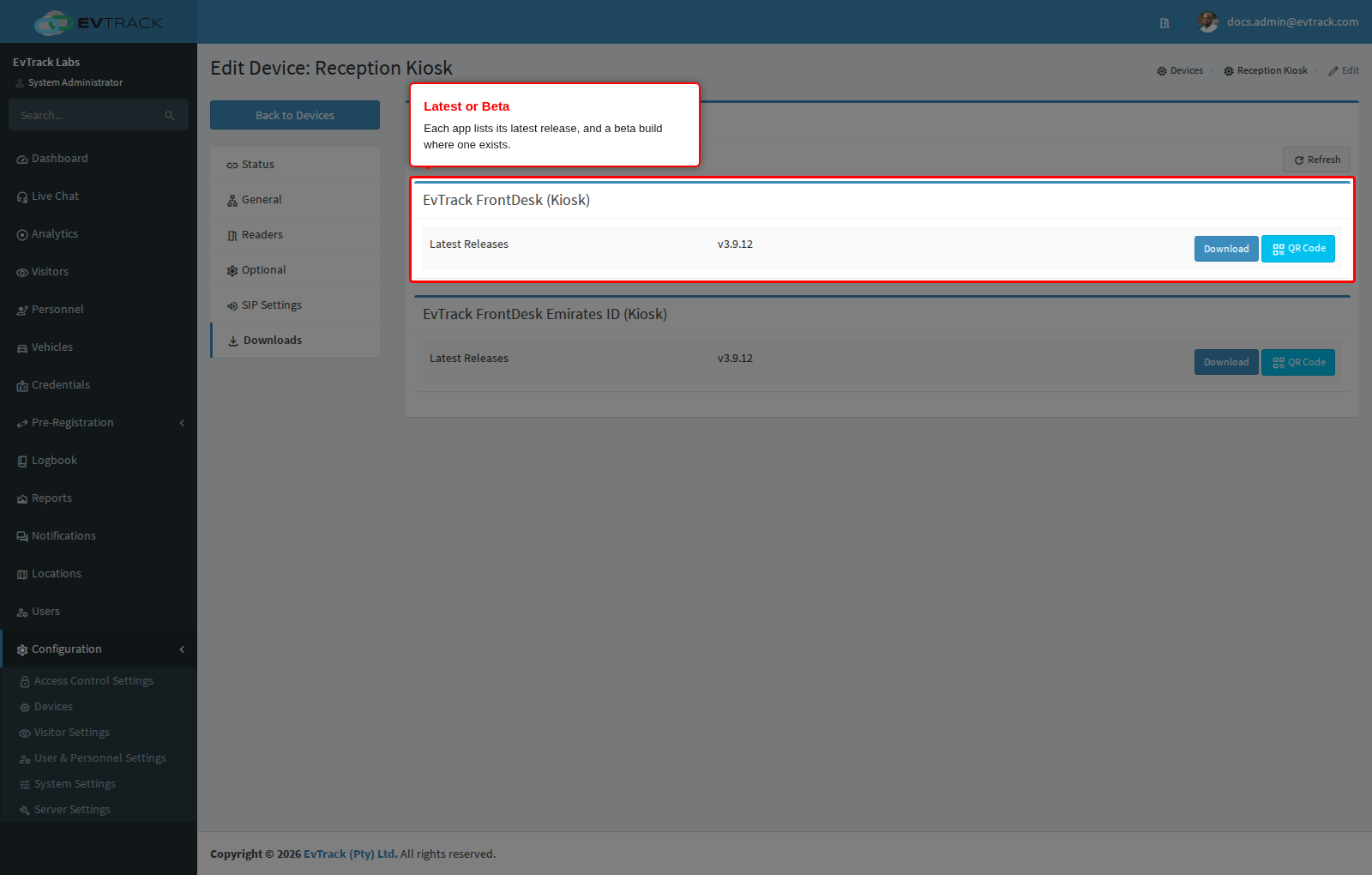This screenshot has width=1372, height=875.
Task: Download FrontDesk Emirates ID (Kiosk) release
Action: (1226, 362)
